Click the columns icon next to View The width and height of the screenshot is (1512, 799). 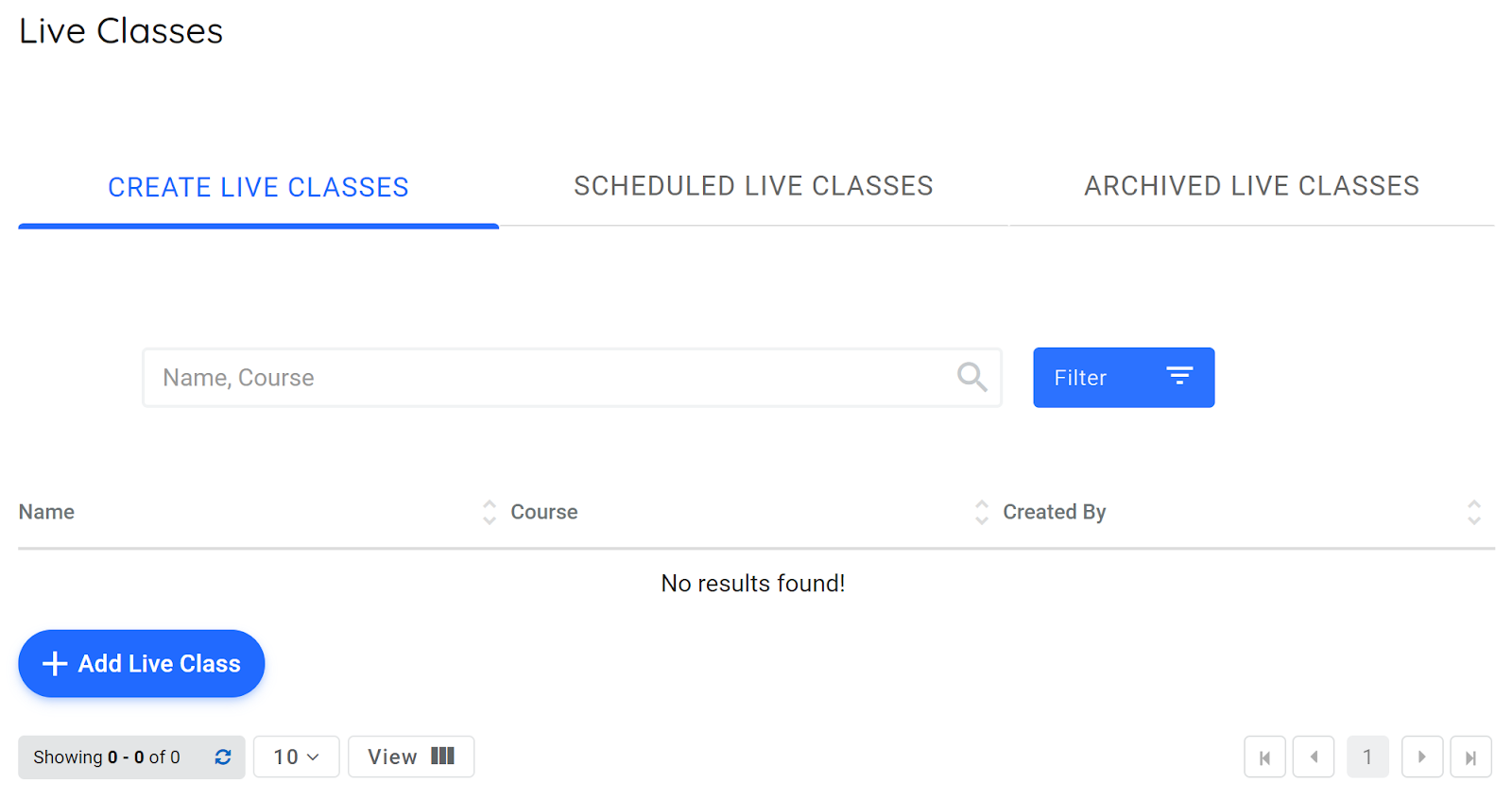click(441, 756)
